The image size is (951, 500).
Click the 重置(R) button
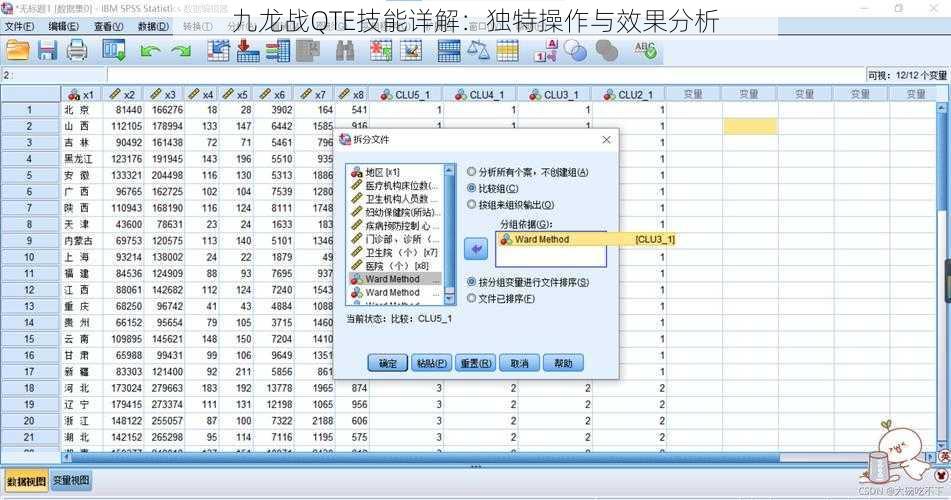coord(476,363)
